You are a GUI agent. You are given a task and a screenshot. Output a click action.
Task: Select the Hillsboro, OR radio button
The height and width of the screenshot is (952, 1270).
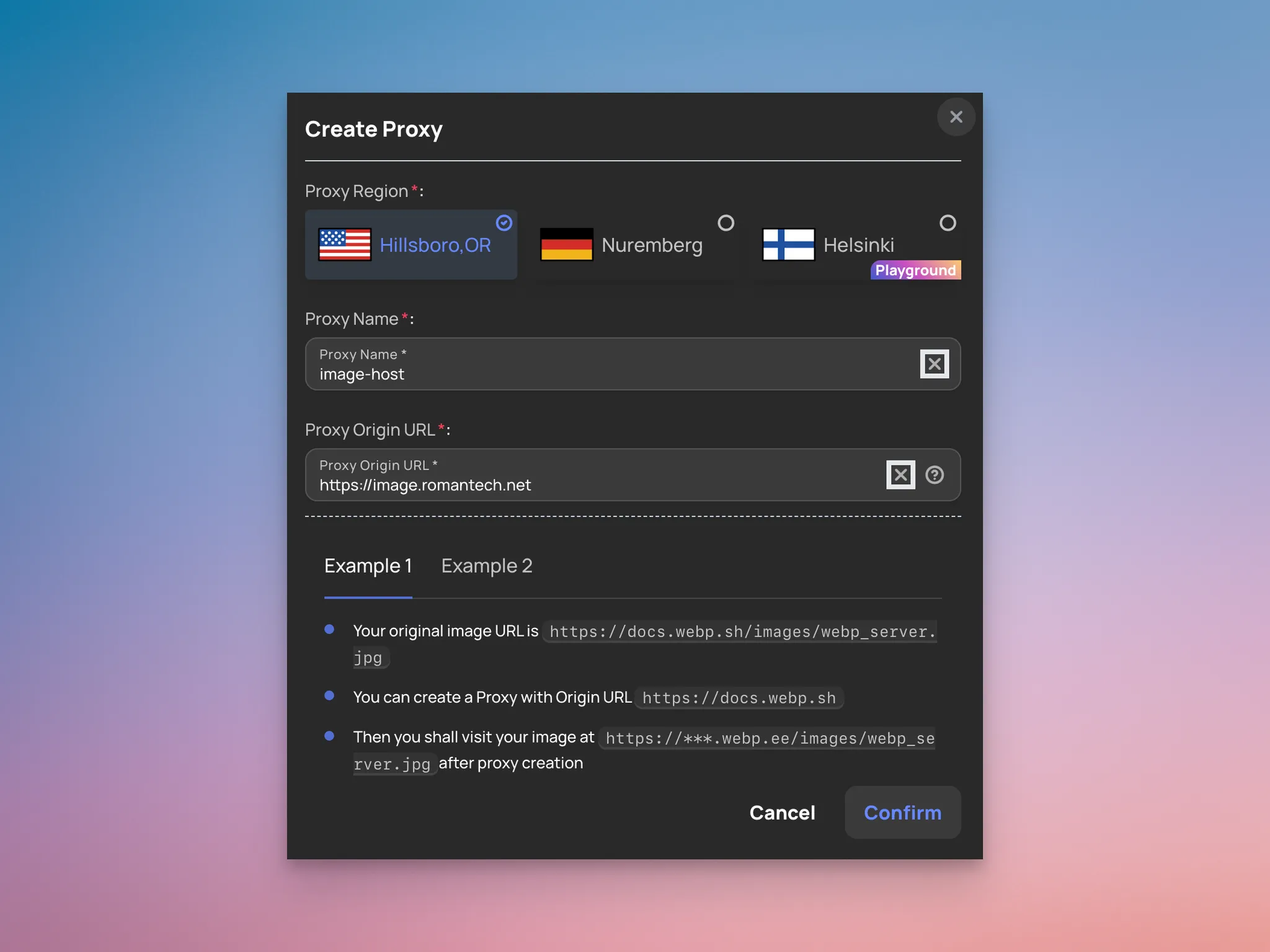[x=504, y=223]
